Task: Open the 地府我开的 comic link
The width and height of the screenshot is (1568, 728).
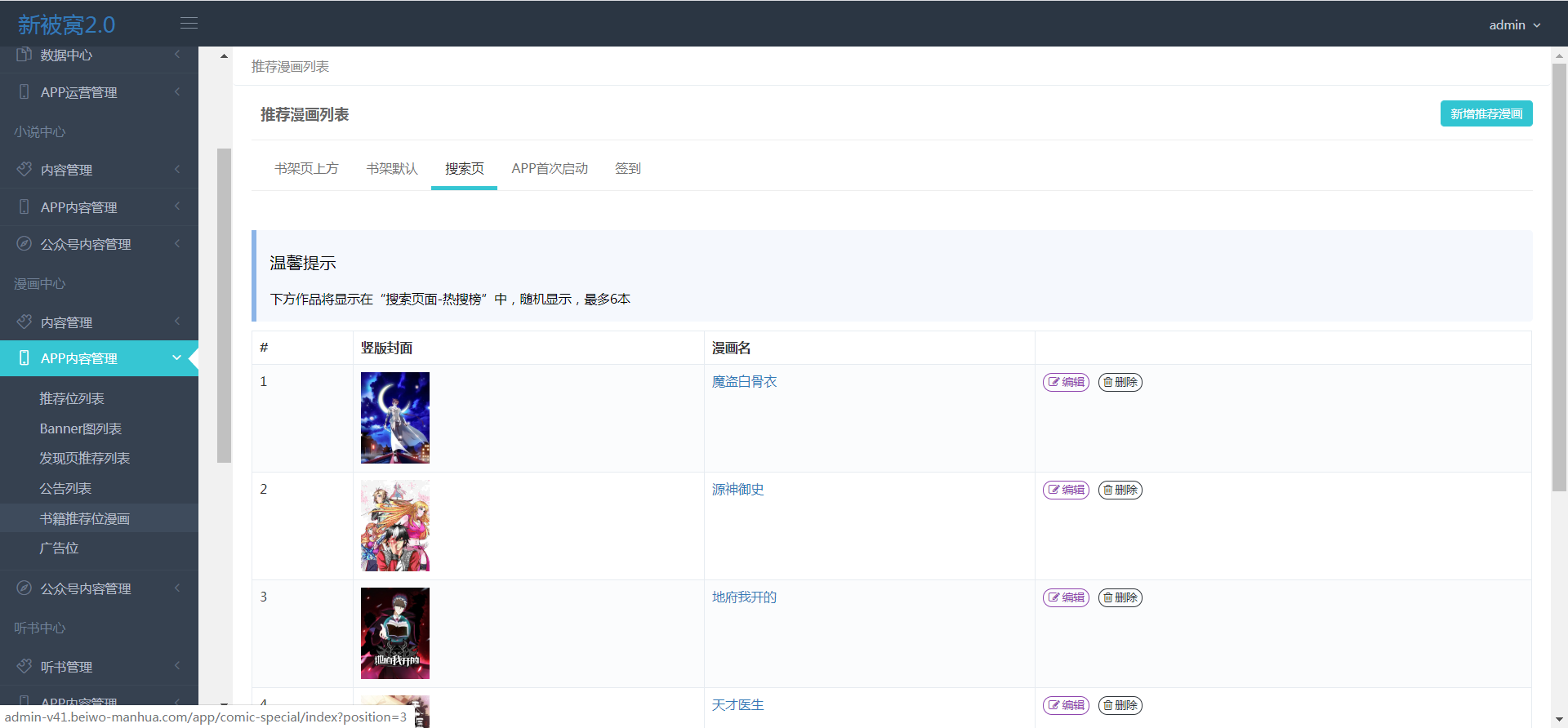Action: [x=744, y=597]
